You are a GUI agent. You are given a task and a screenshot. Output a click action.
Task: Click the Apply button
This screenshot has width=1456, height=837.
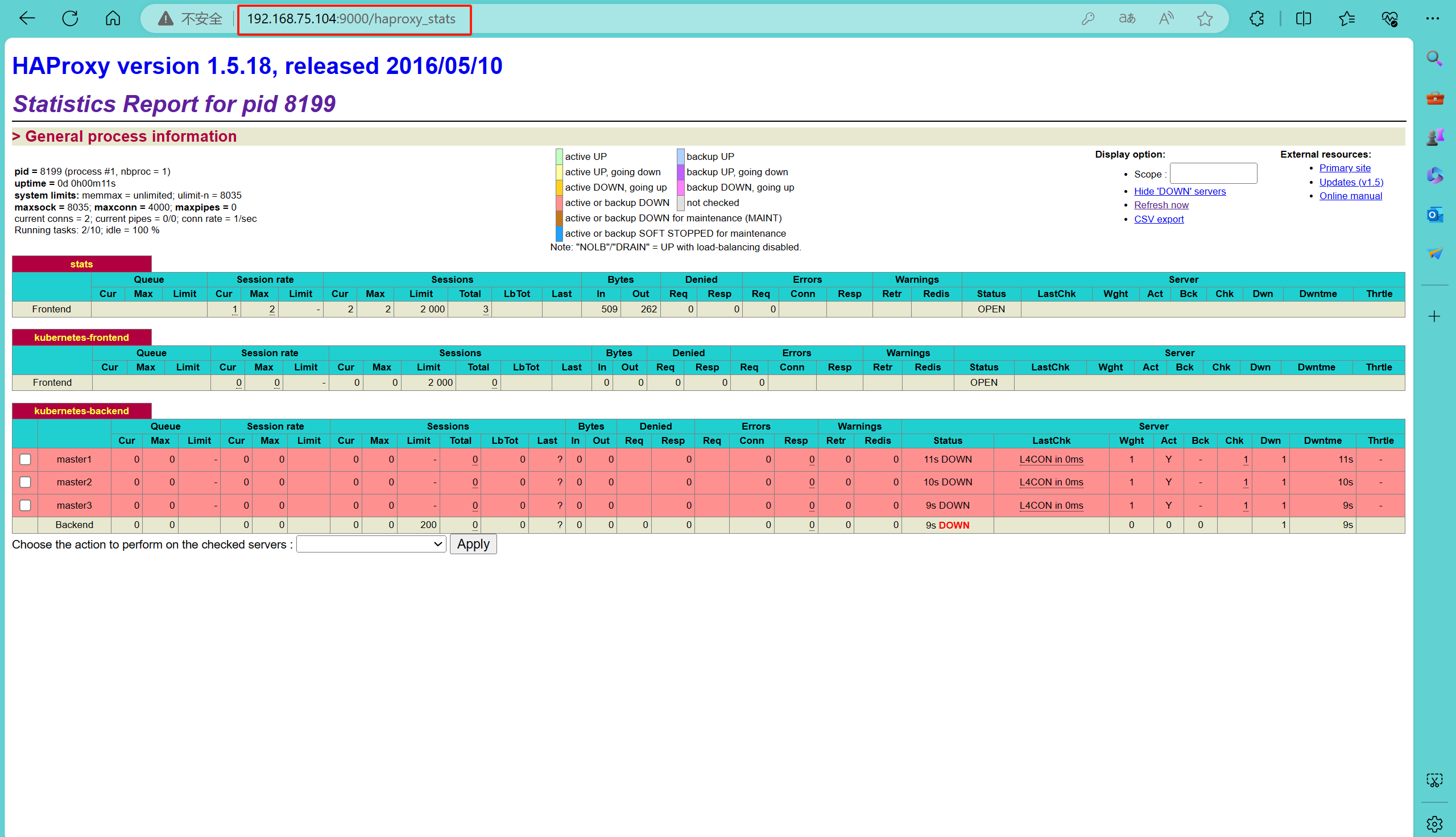click(473, 544)
